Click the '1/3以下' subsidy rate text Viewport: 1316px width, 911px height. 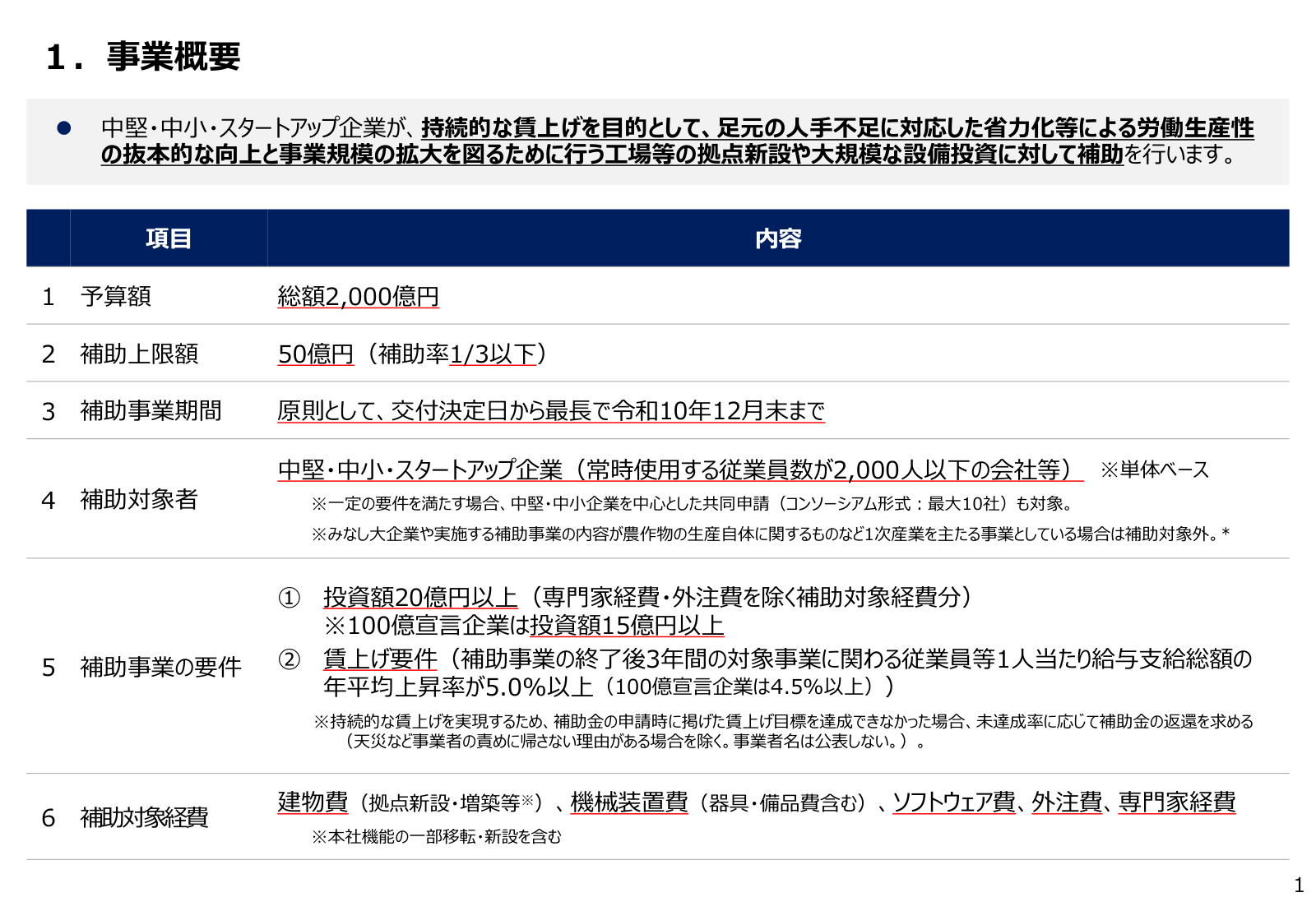(493, 354)
